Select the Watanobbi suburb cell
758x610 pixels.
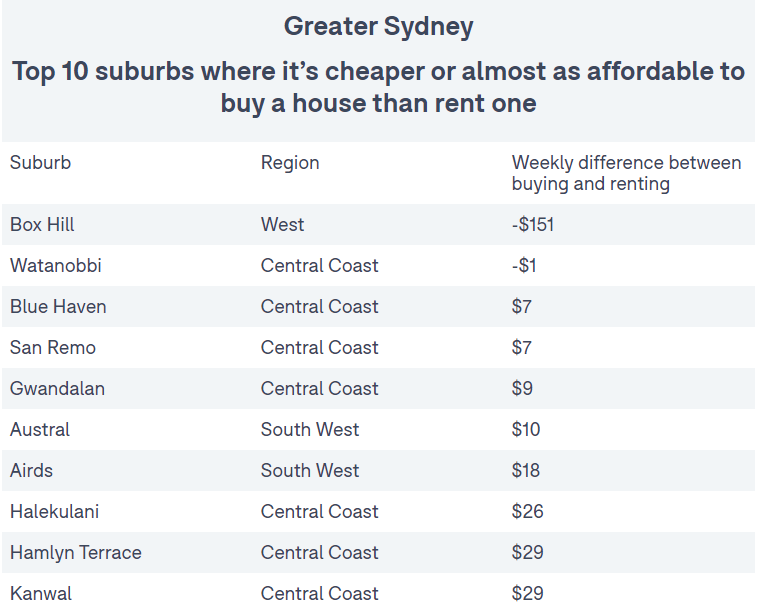(x=56, y=265)
